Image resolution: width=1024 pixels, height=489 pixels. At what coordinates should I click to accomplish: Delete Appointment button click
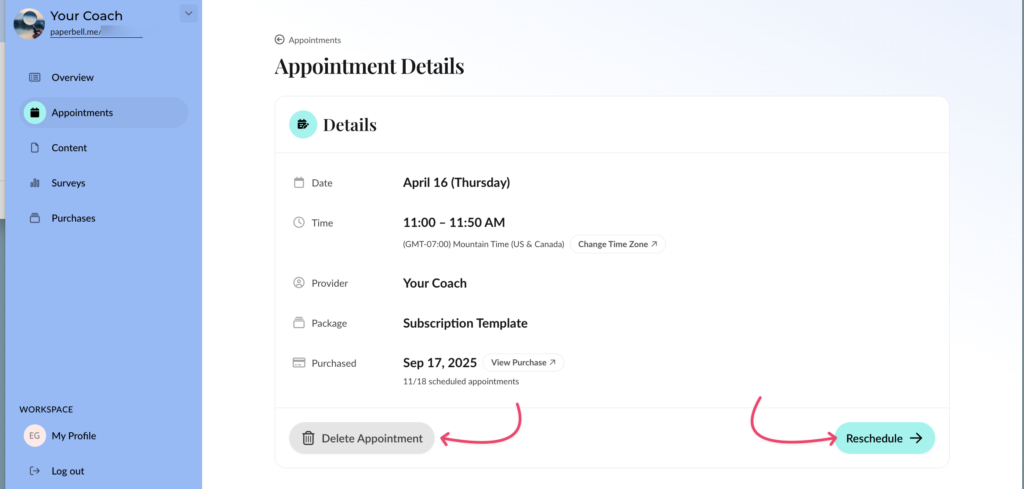(362, 438)
